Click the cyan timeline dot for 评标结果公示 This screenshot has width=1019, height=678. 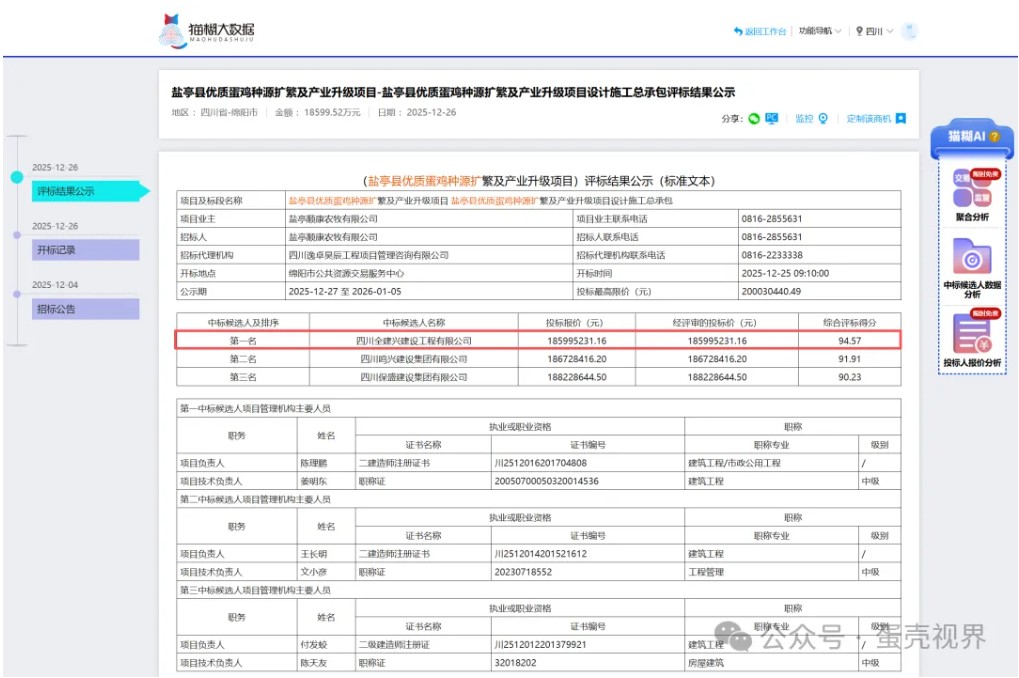(16, 177)
